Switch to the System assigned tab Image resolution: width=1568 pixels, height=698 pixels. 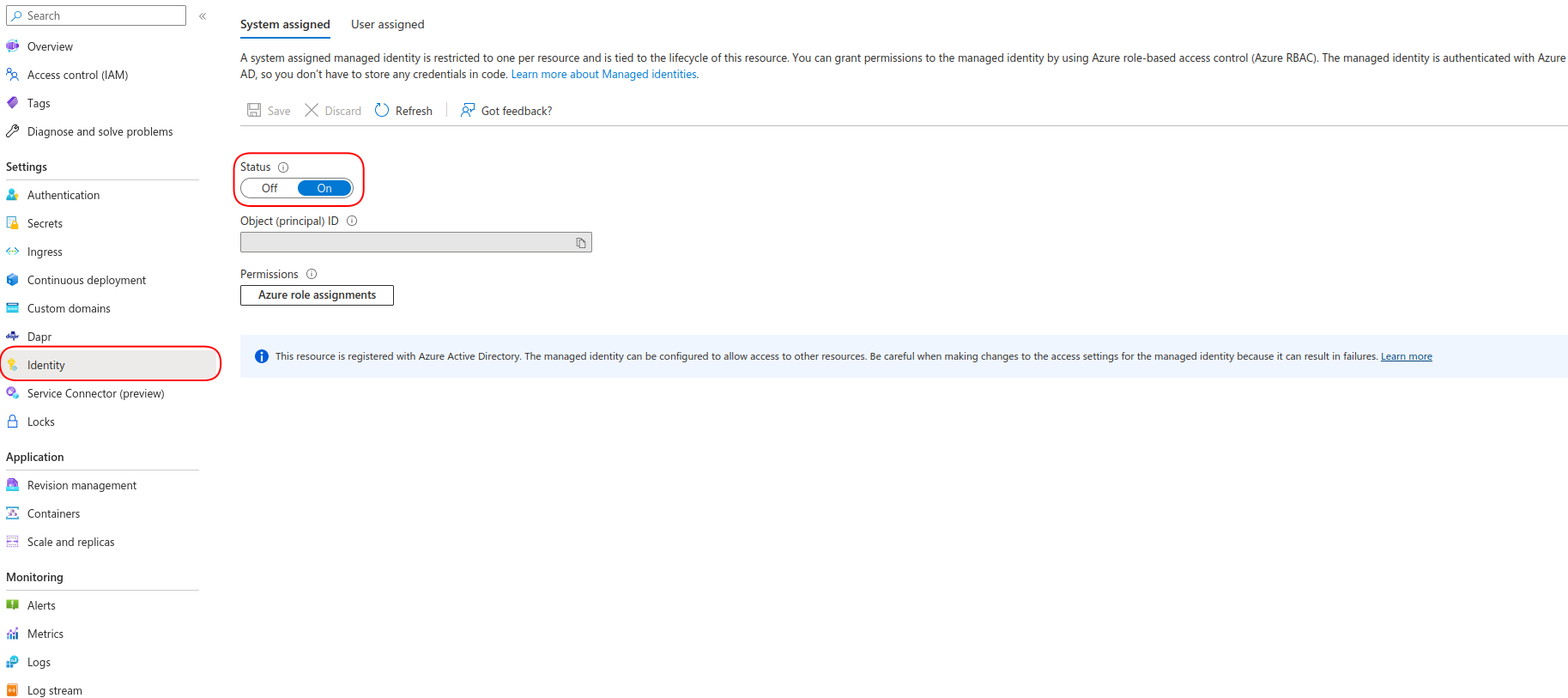[285, 24]
